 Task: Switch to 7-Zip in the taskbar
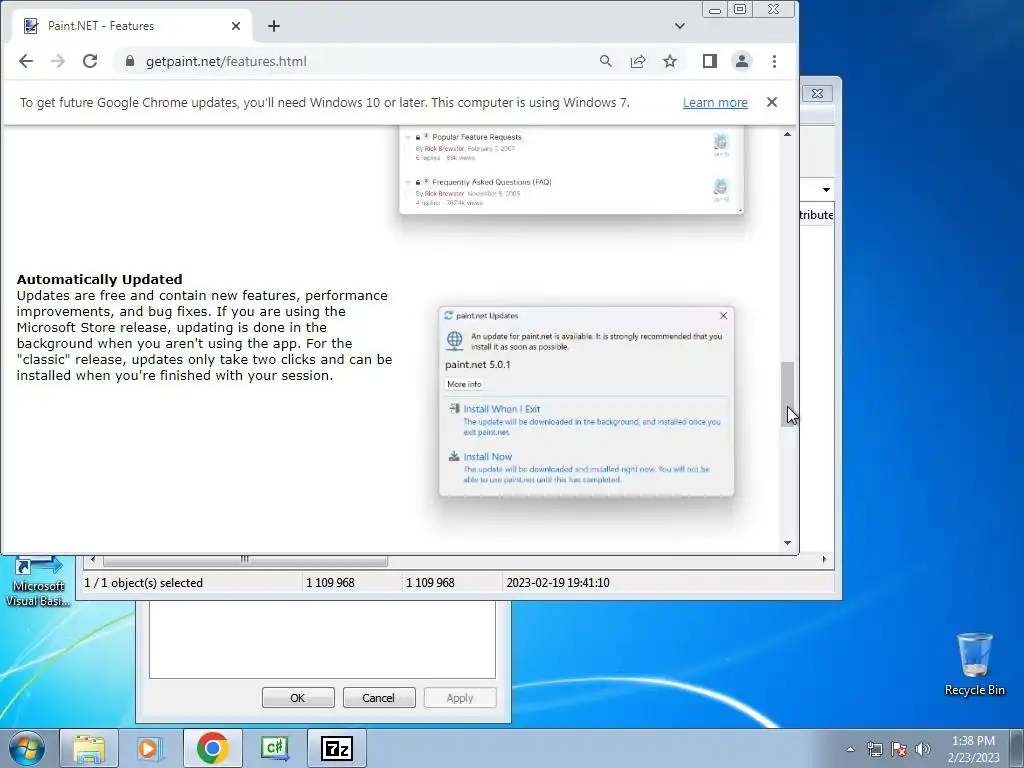pos(337,748)
